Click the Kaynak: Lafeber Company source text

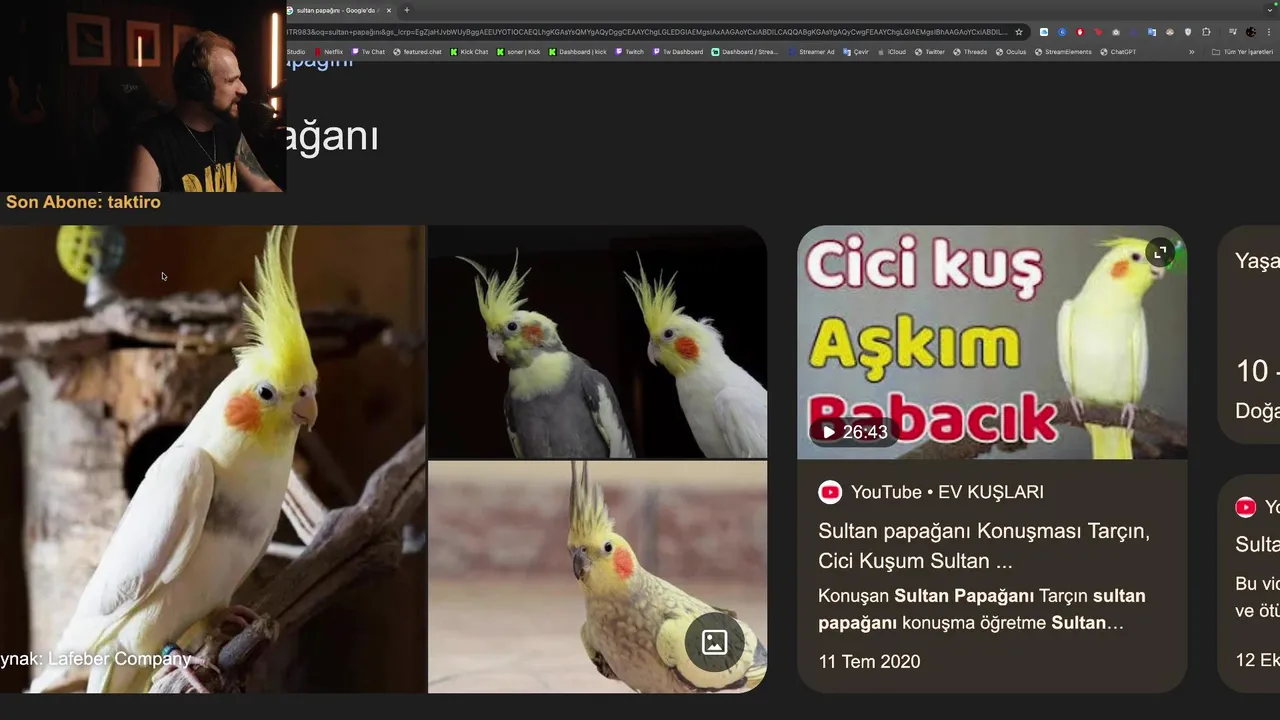click(96, 659)
